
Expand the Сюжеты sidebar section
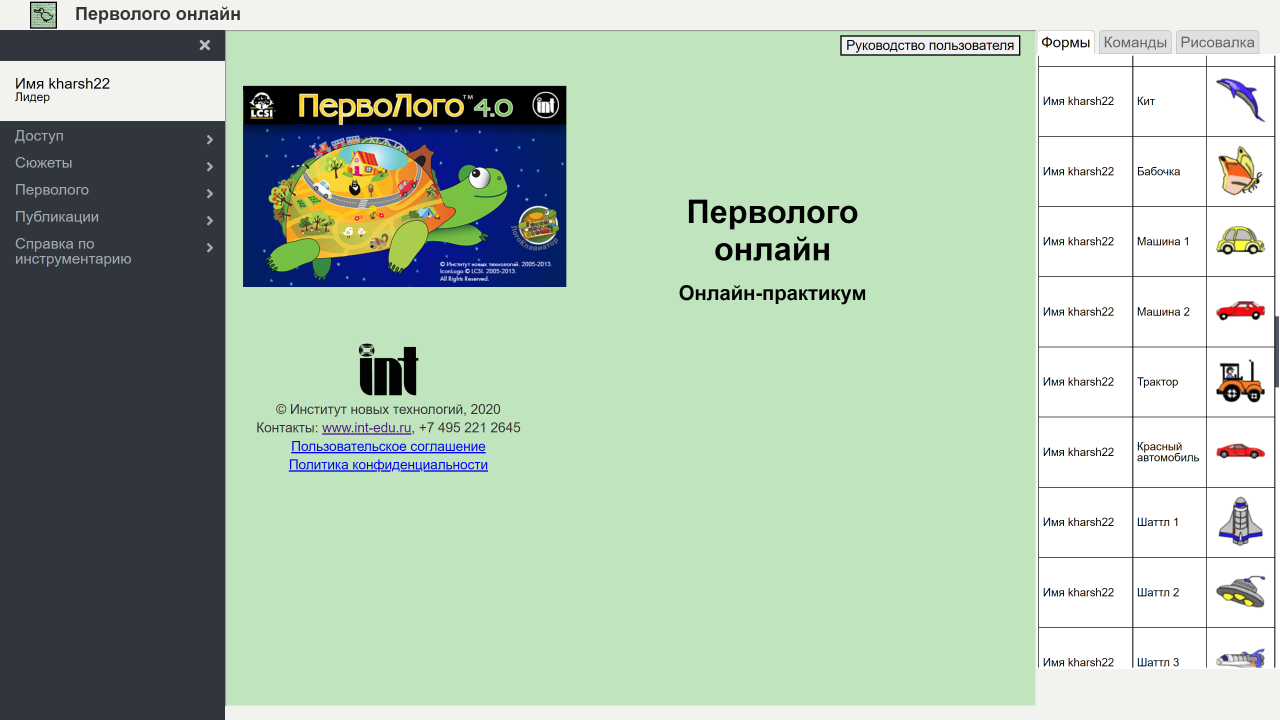[x=112, y=164]
